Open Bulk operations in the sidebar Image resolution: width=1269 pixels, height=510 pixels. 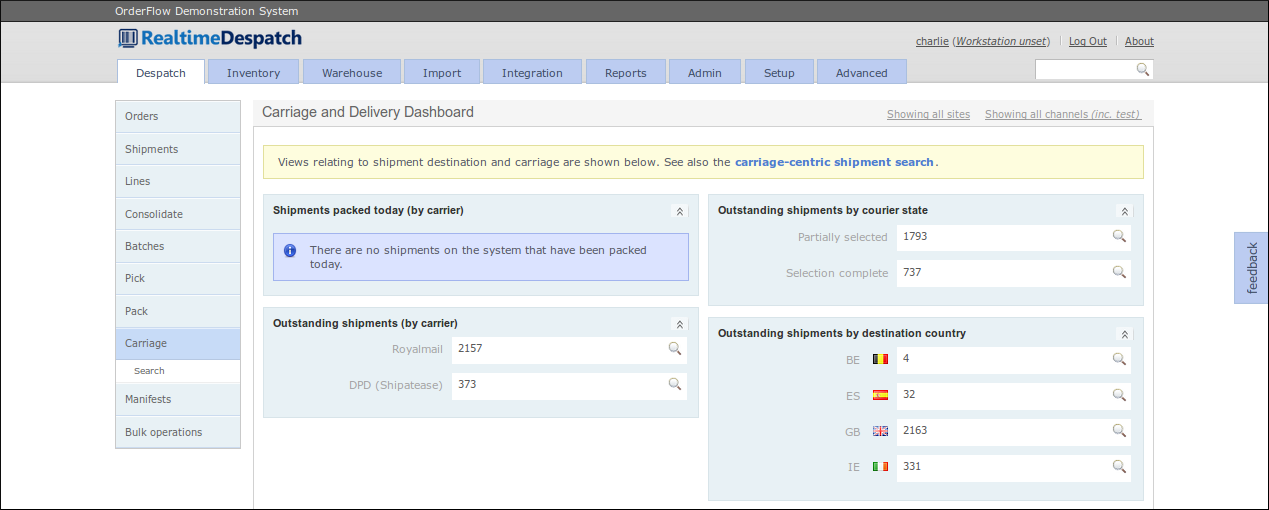point(178,432)
